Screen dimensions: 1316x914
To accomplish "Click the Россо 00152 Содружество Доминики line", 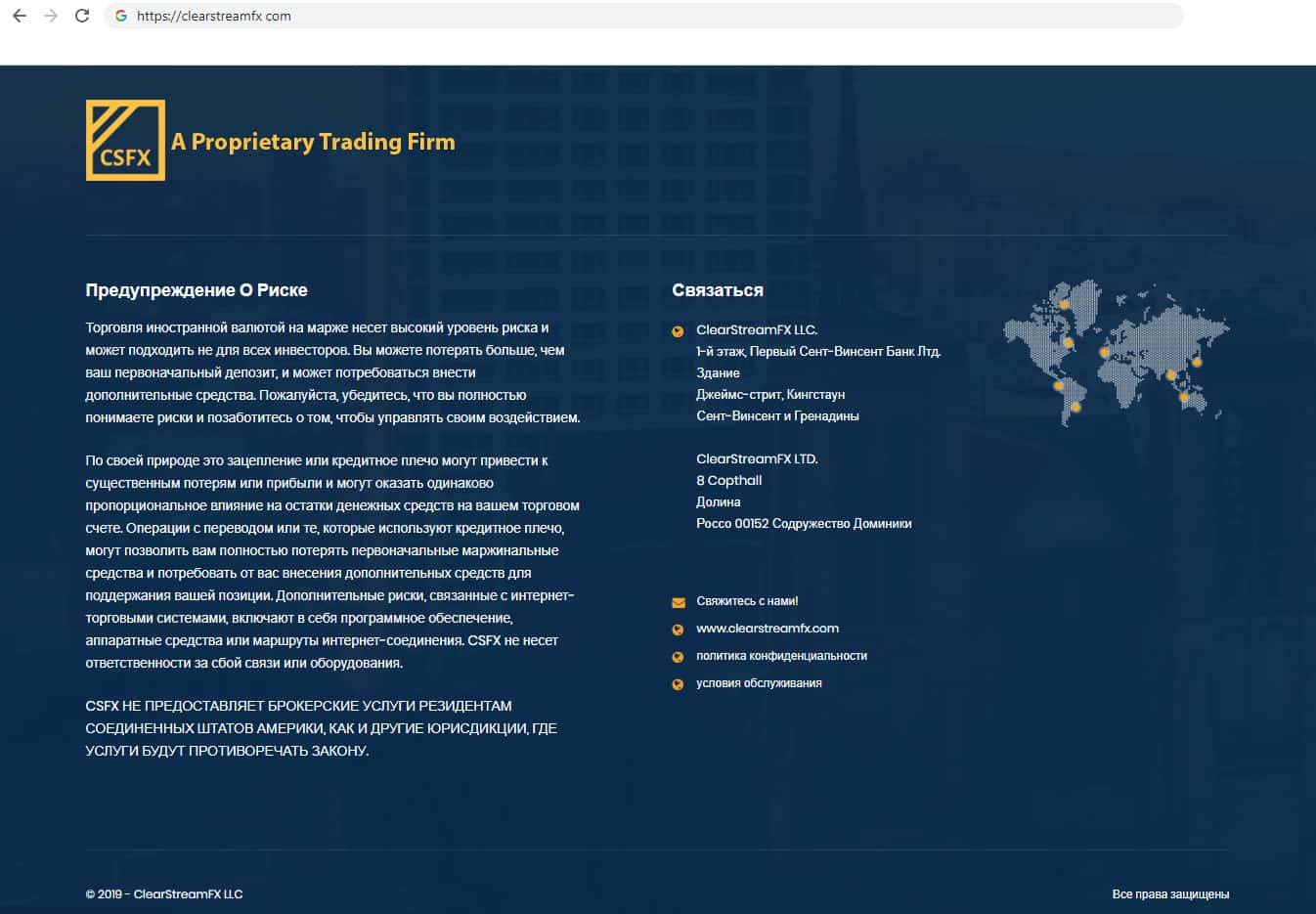I will pyautogui.click(x=804, y=524).
